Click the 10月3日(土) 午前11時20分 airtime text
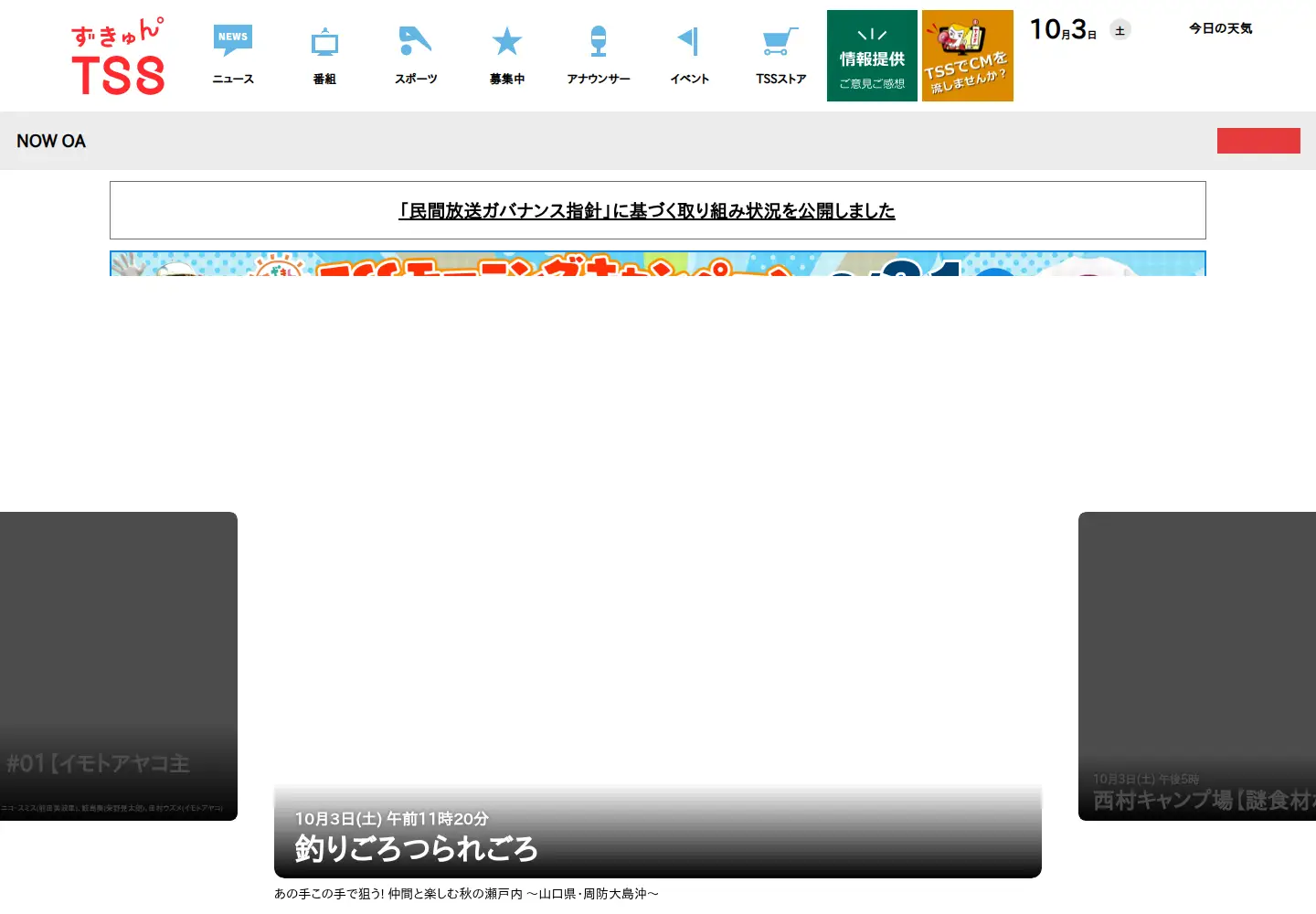 point(392,819)
